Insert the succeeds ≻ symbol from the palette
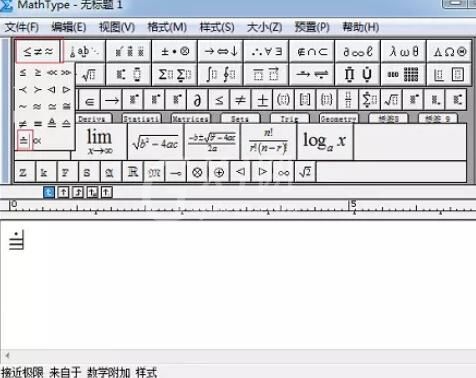 click(38, 89)
